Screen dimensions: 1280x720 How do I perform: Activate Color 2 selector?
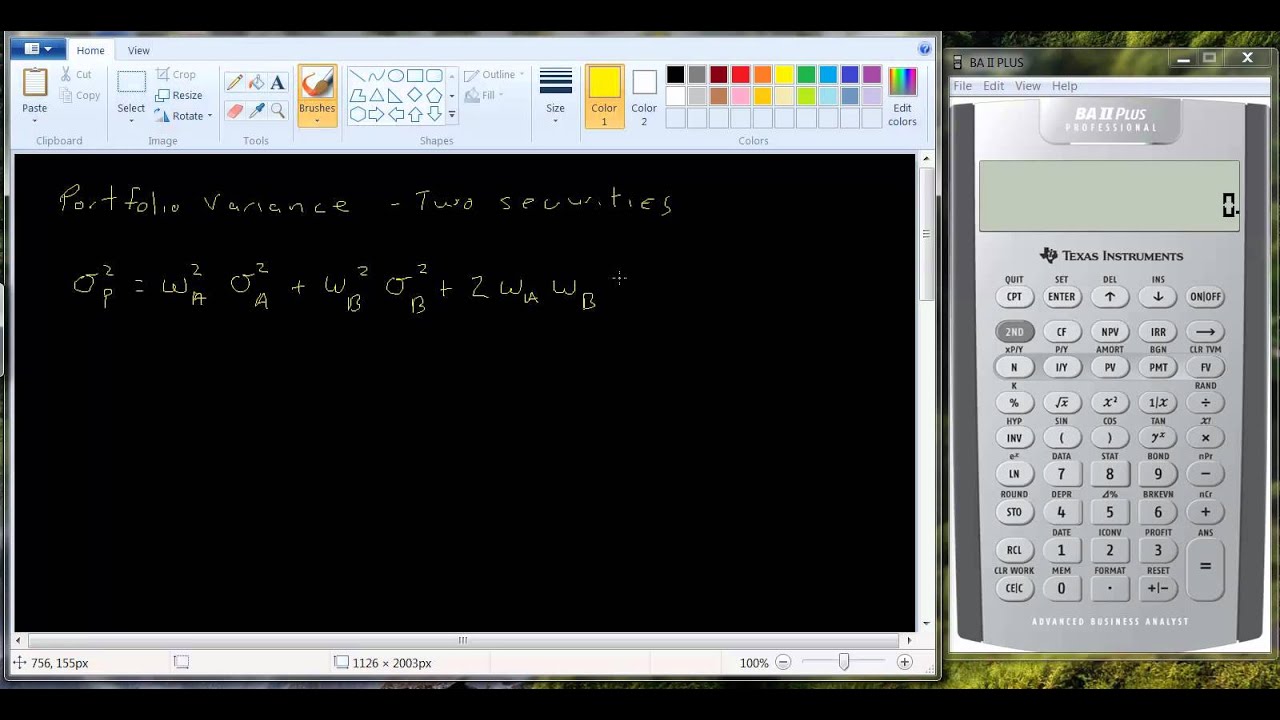[x=644, y=96]
